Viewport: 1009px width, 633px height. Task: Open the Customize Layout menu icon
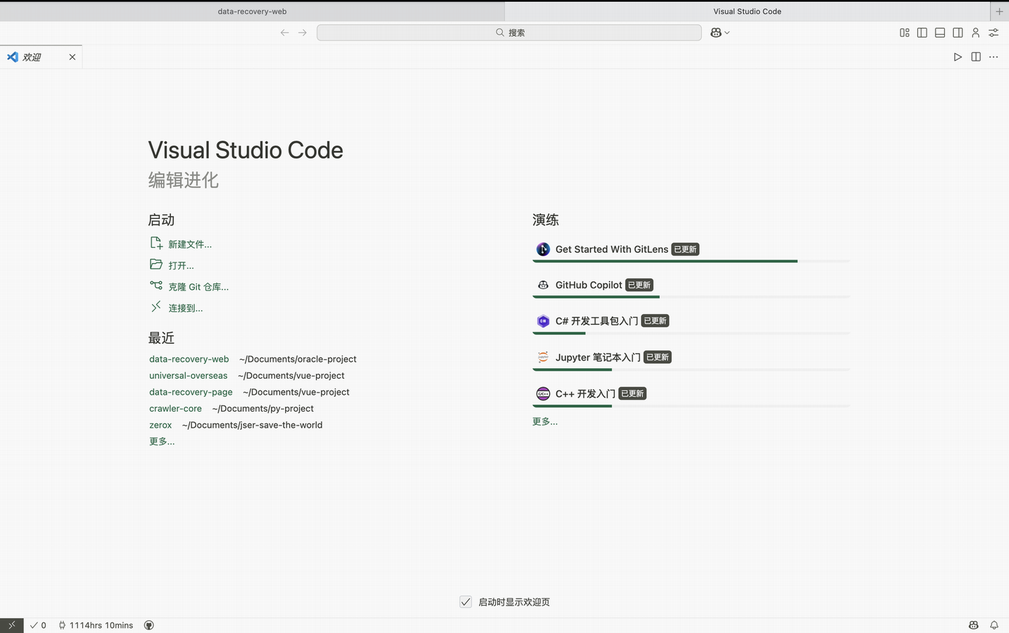point(904,33)
